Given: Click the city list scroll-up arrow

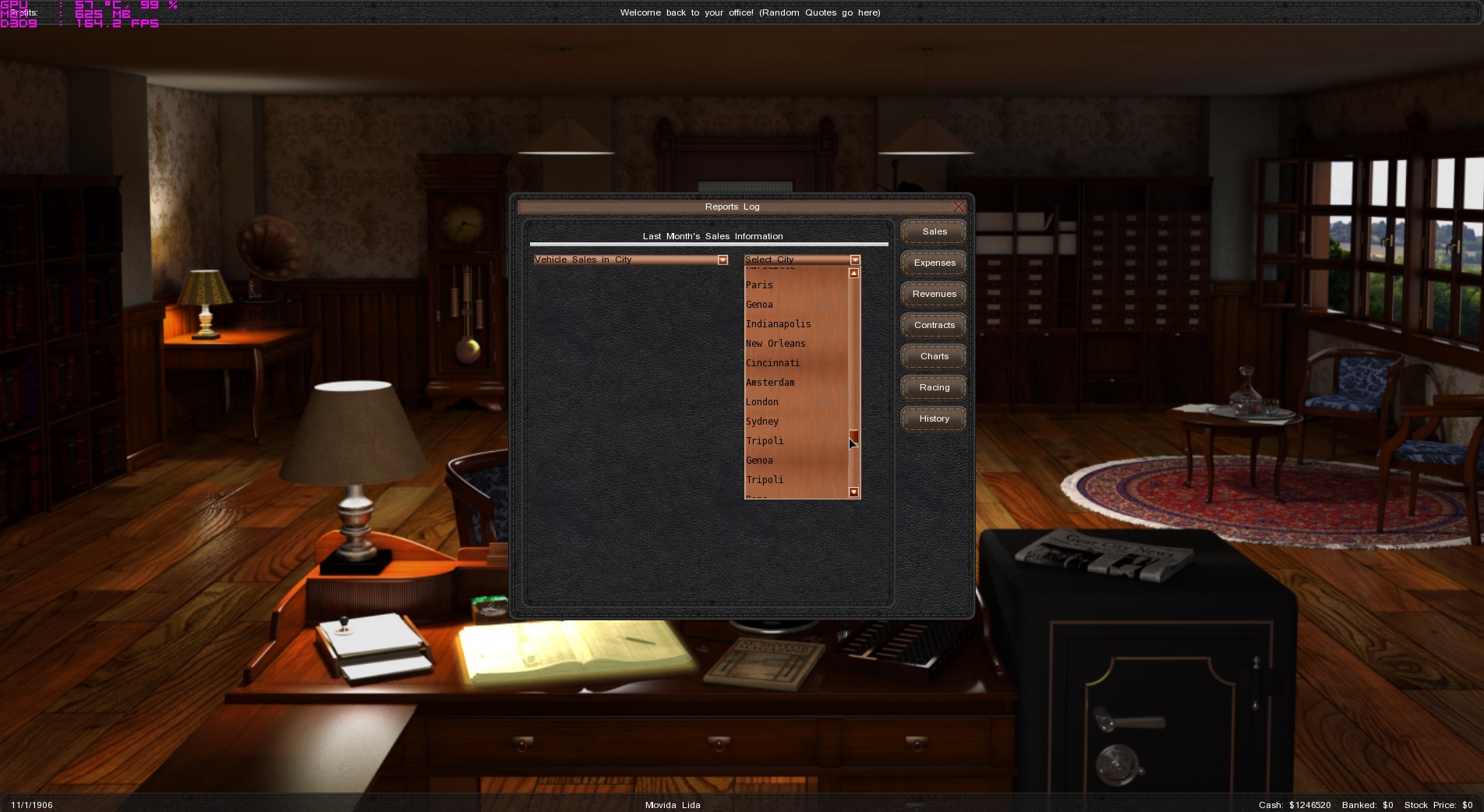Looking at the screenshot, I should pyautogui.click(x=853, y=274).
